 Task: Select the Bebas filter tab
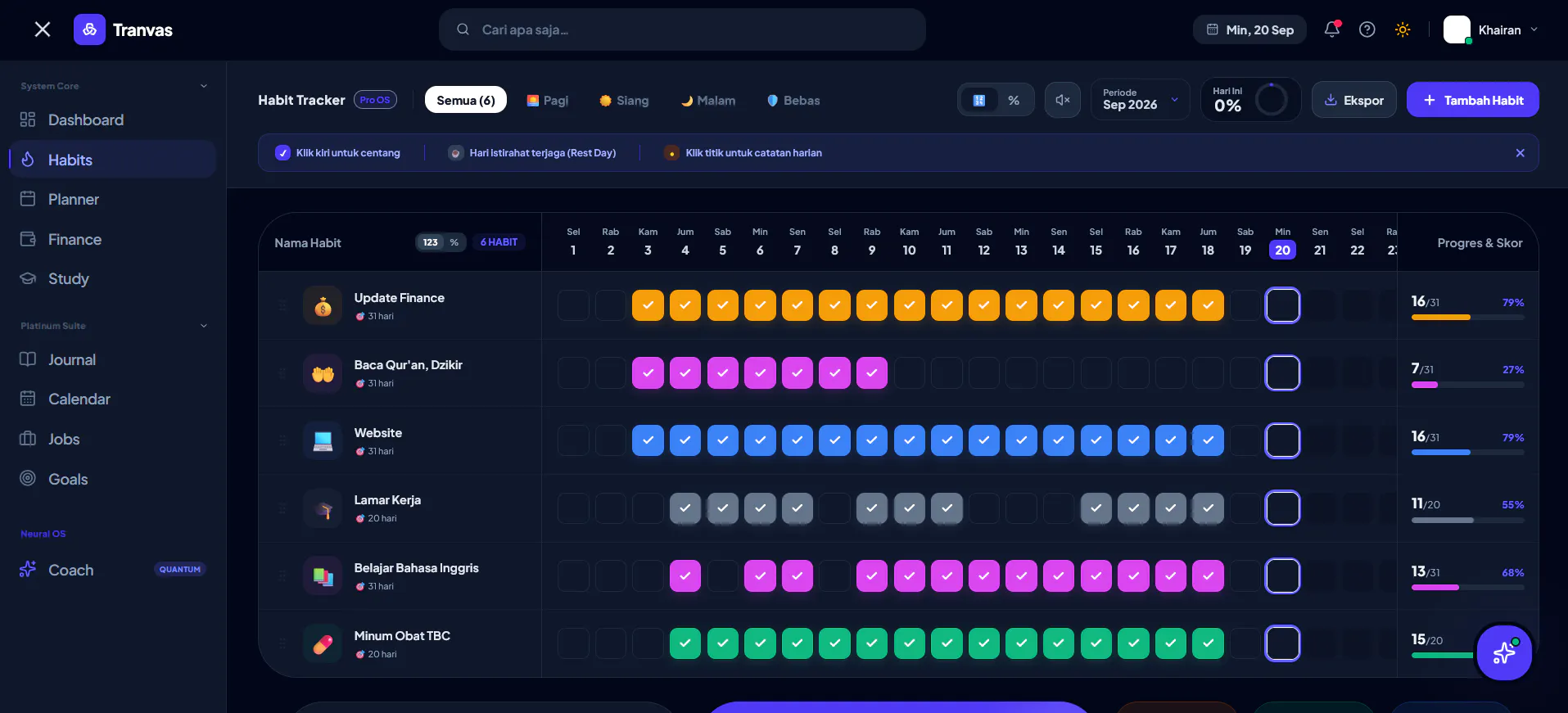[x=793, y=100]
